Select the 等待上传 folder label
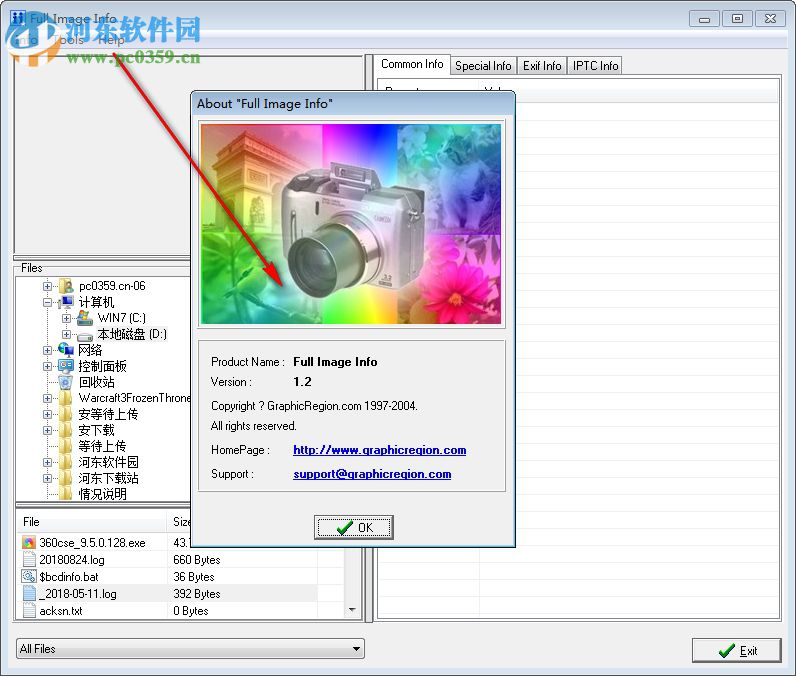Viewport: 796px width, 676px height. (102, 447)
